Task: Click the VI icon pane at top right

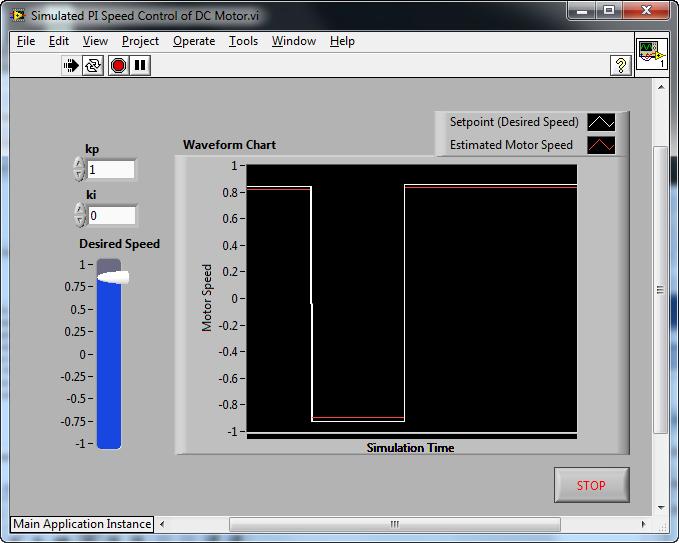Action: (x=652, y=54)
